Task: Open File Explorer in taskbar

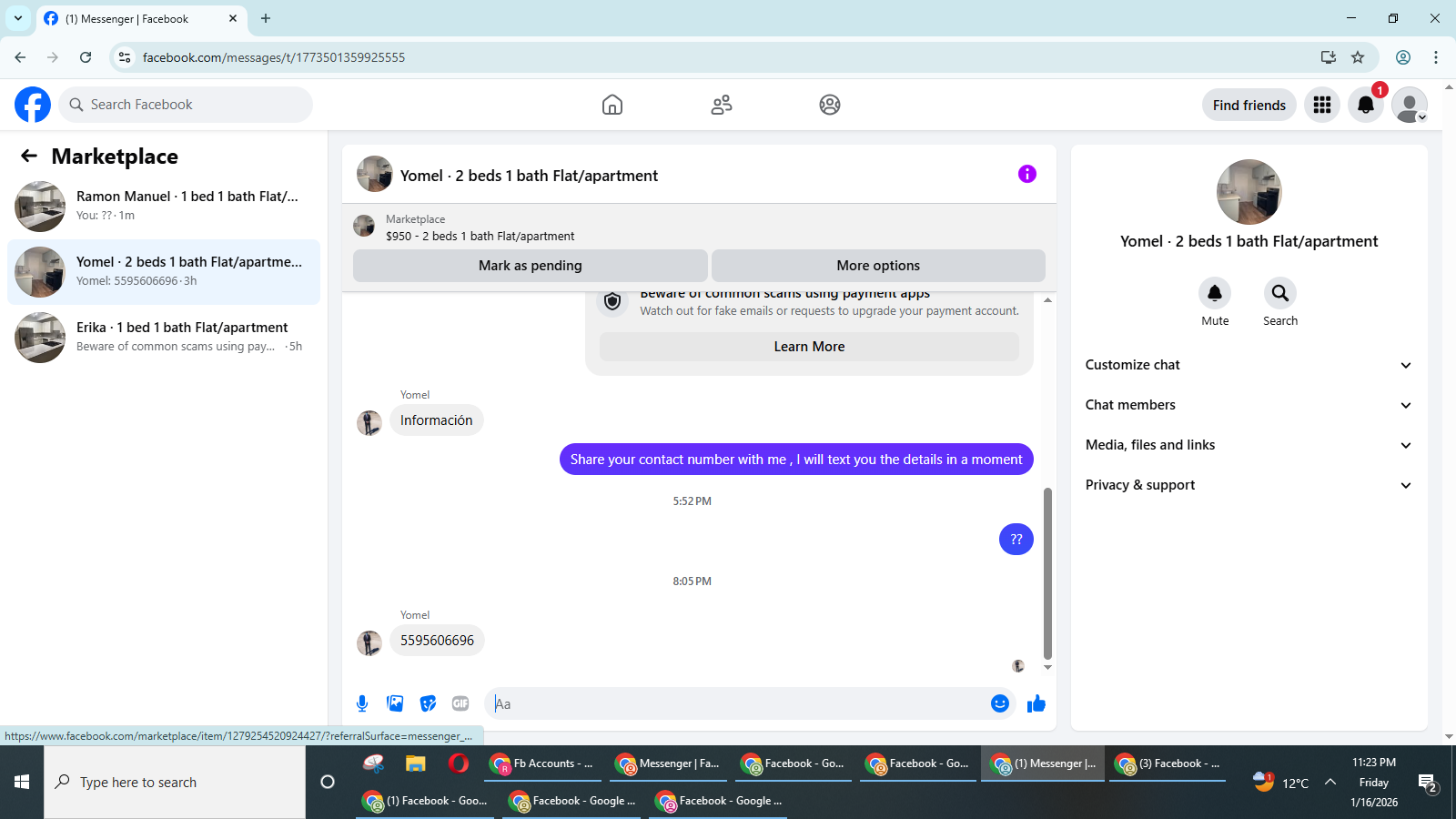Action: (416, 763)
